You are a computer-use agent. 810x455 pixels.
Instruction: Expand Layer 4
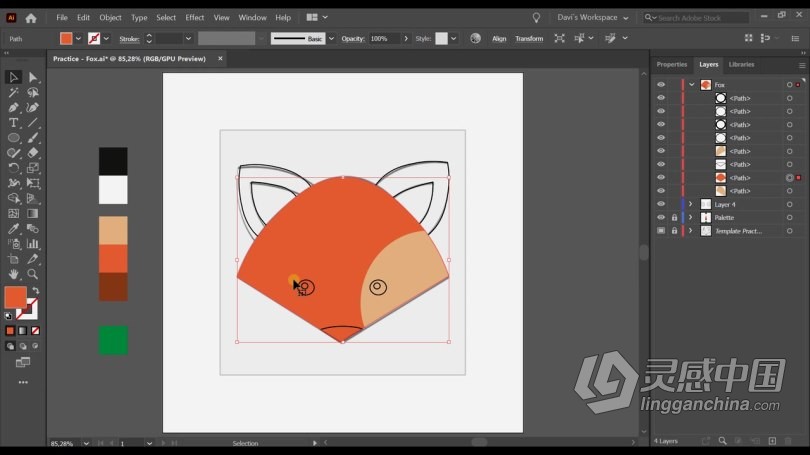[x=690, y=205]
